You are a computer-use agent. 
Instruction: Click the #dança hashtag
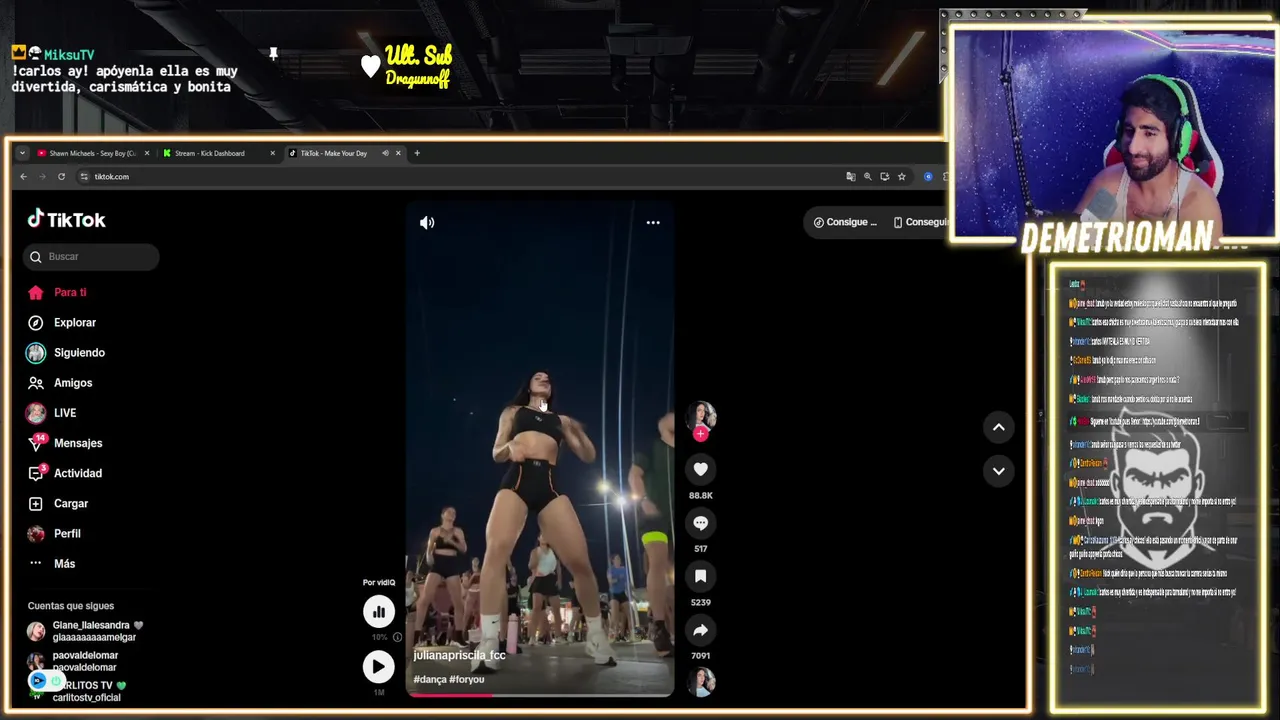click(430, 679)
